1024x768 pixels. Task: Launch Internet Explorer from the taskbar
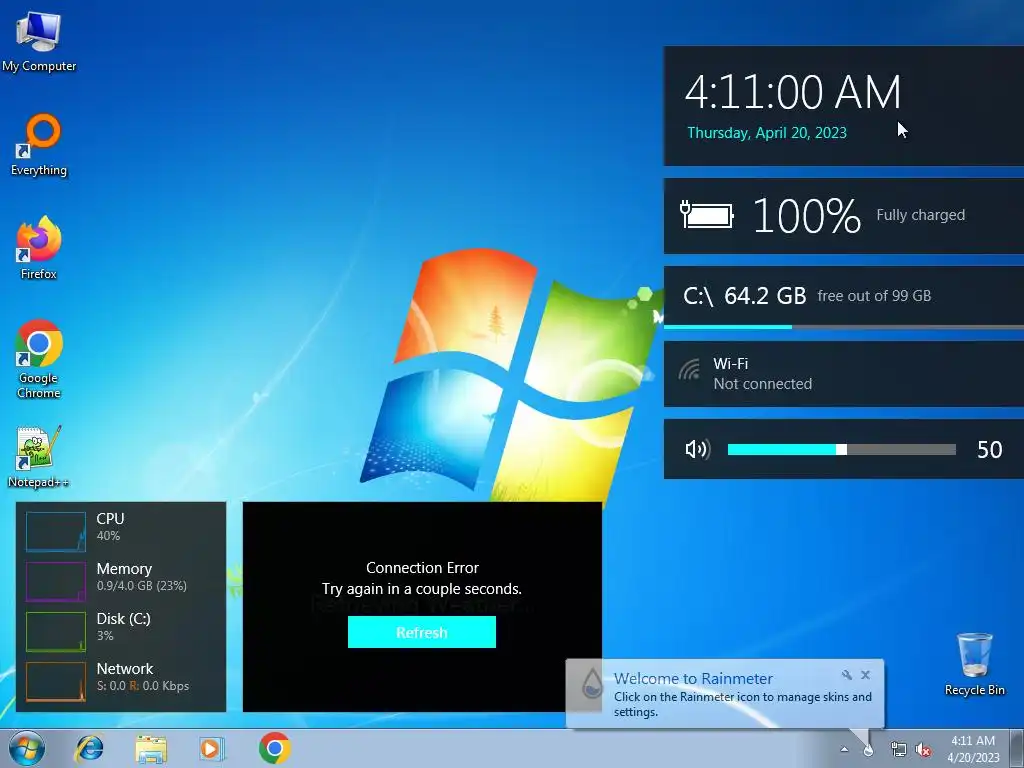point(89,748)
